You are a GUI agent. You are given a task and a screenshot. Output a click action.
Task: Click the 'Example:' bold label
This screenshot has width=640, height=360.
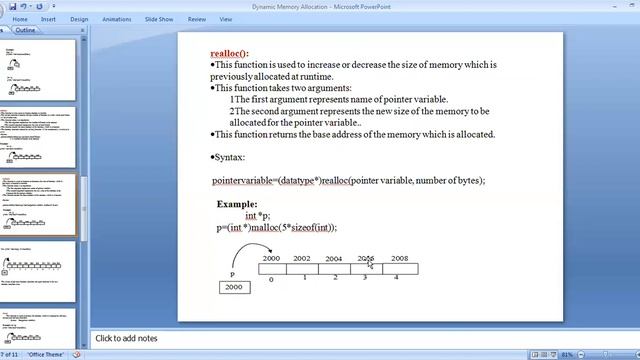pos(237,204)
